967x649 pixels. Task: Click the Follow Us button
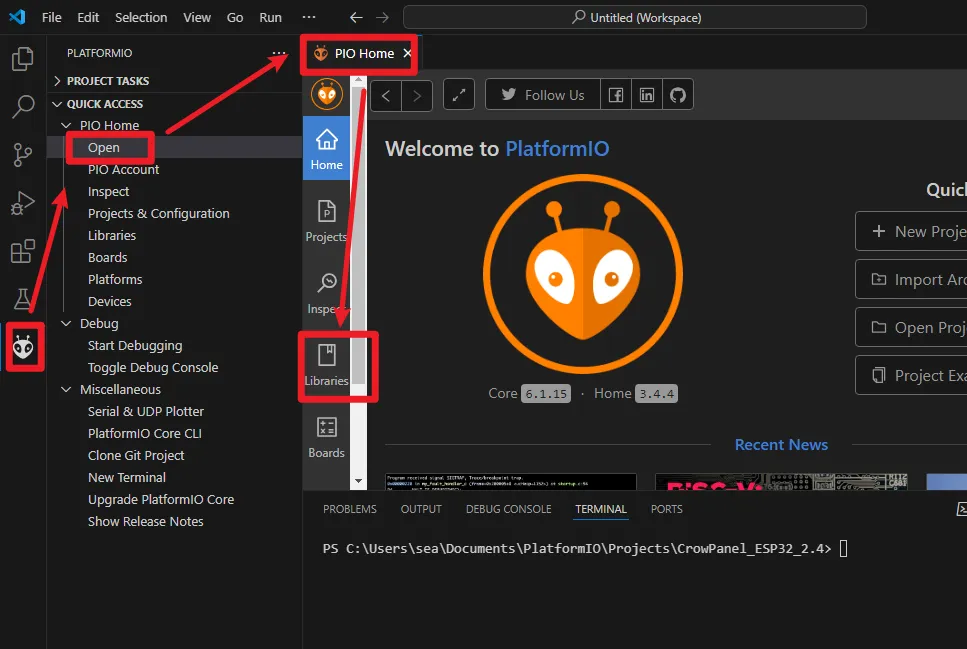click(x=542, y=95)
